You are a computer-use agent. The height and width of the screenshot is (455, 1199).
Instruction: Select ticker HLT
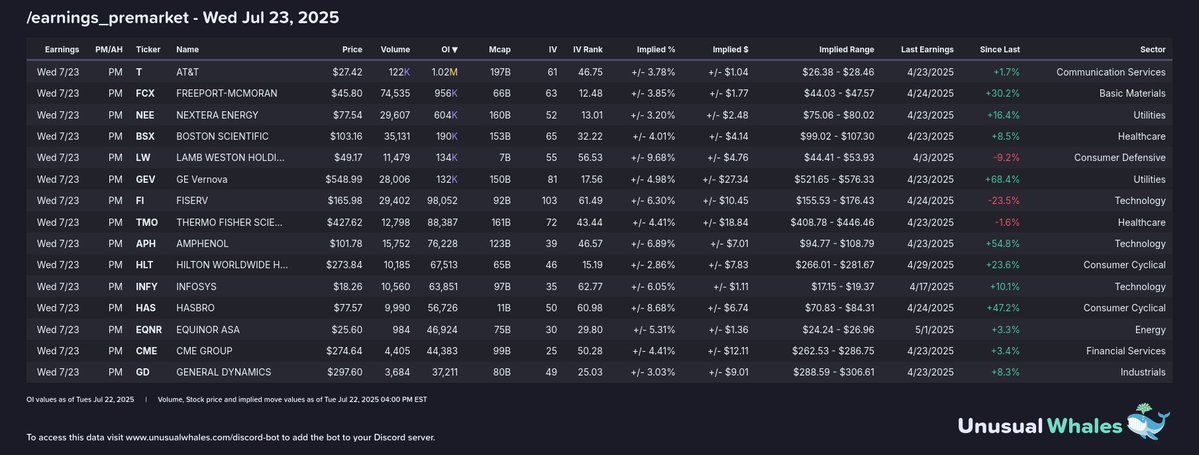point(145,265)
